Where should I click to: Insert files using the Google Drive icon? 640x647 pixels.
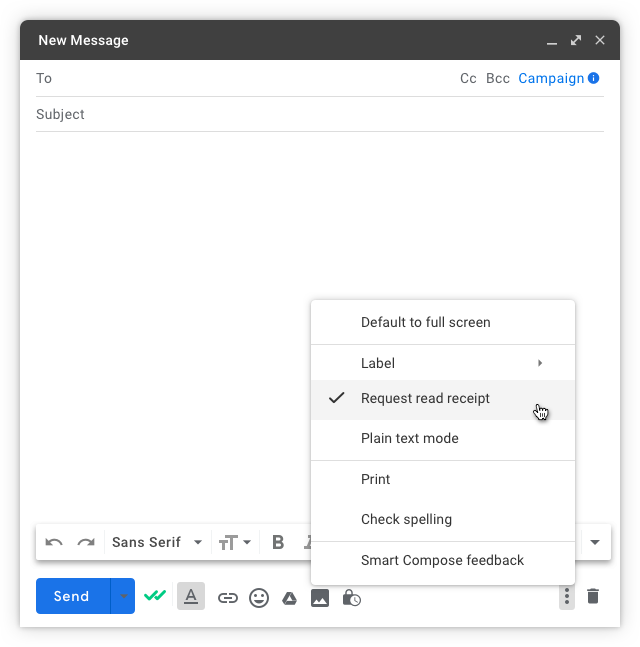pyautogui.click(x=289, y=597)
